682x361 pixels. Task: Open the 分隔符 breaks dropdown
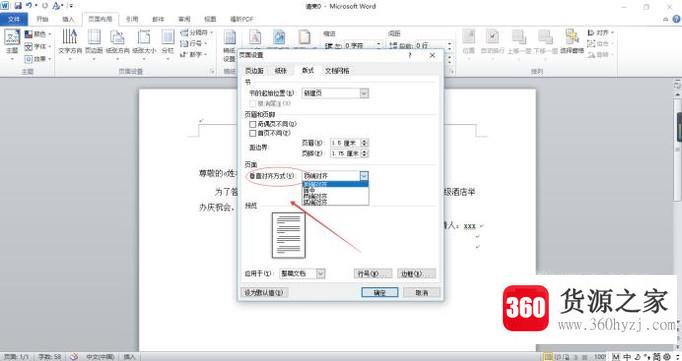[x=197, y=33]
